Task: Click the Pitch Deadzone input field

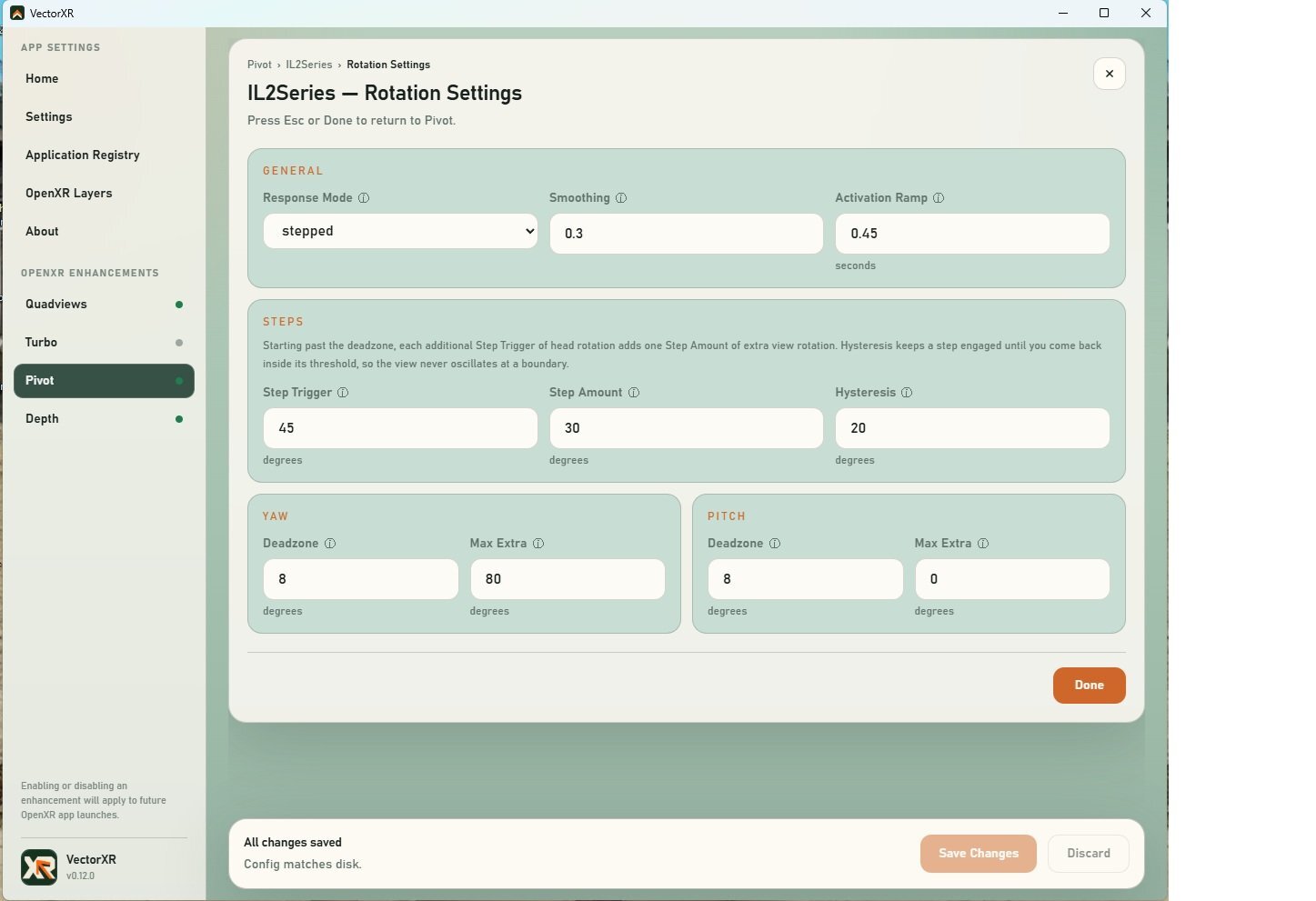Action: click(x=806, y=579)
